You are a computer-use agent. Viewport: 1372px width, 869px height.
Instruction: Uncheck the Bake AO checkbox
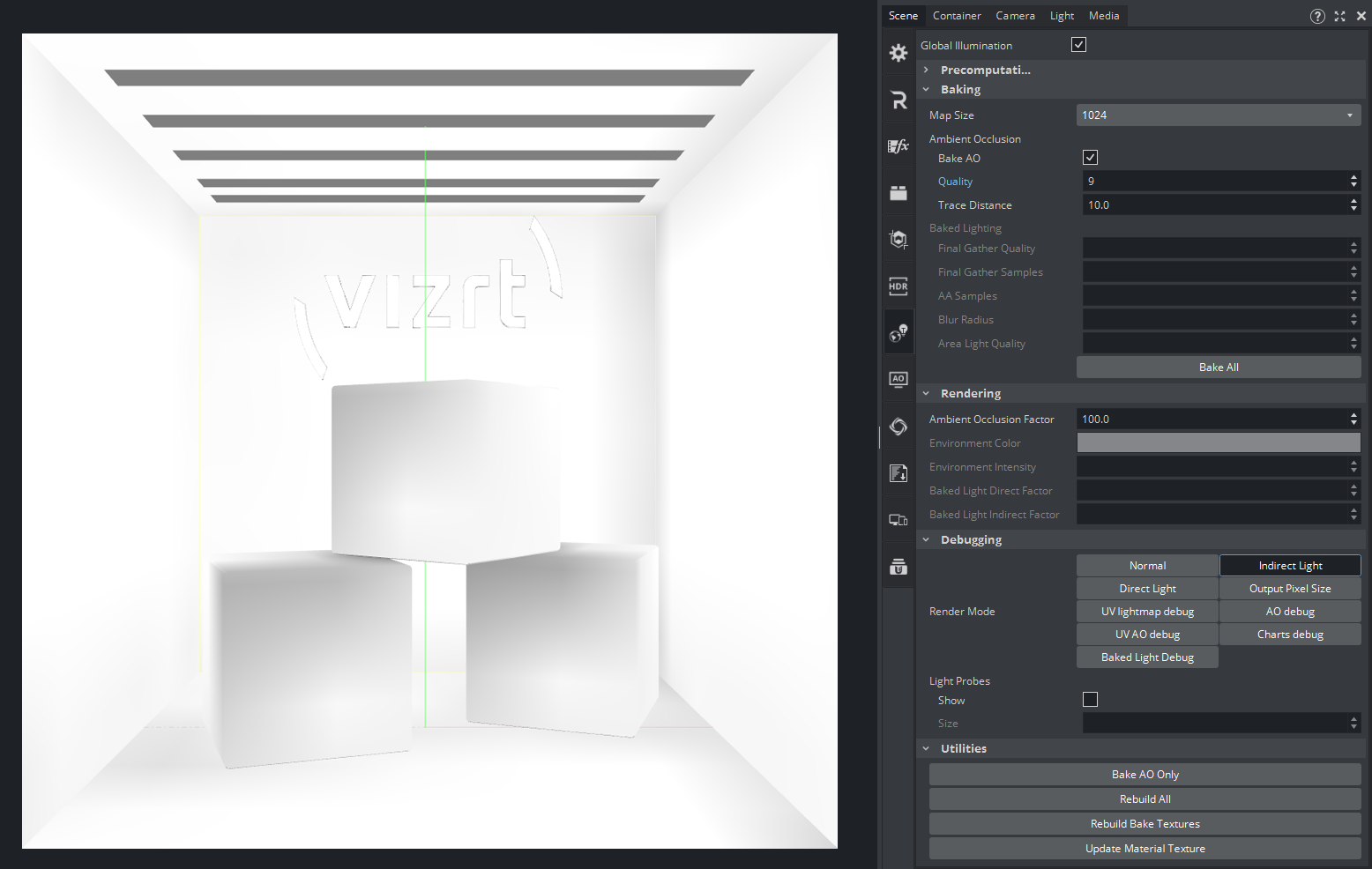pyautogui.click(x=1090, y=158)
